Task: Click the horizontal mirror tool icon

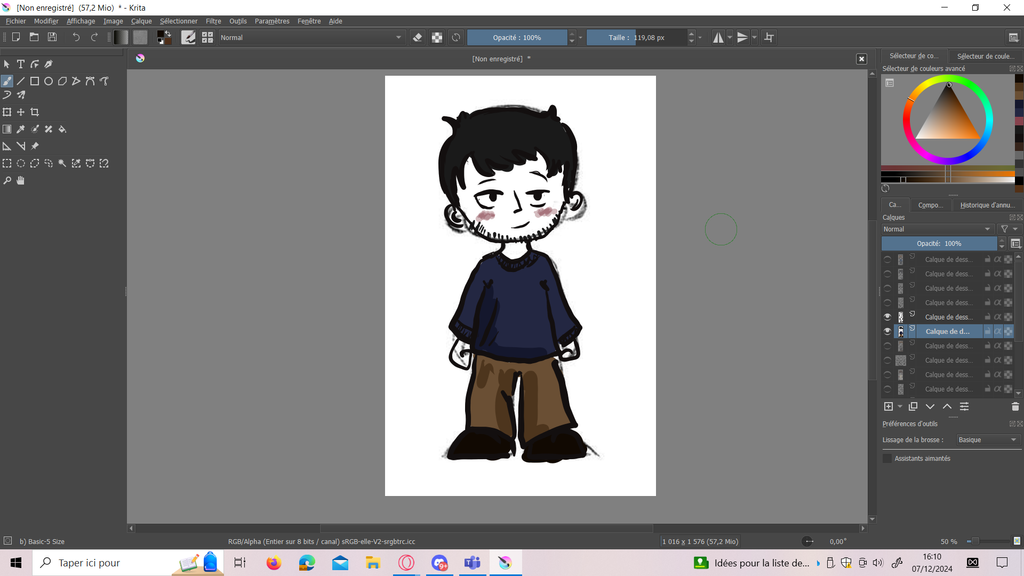Action: tap(718, 37)
